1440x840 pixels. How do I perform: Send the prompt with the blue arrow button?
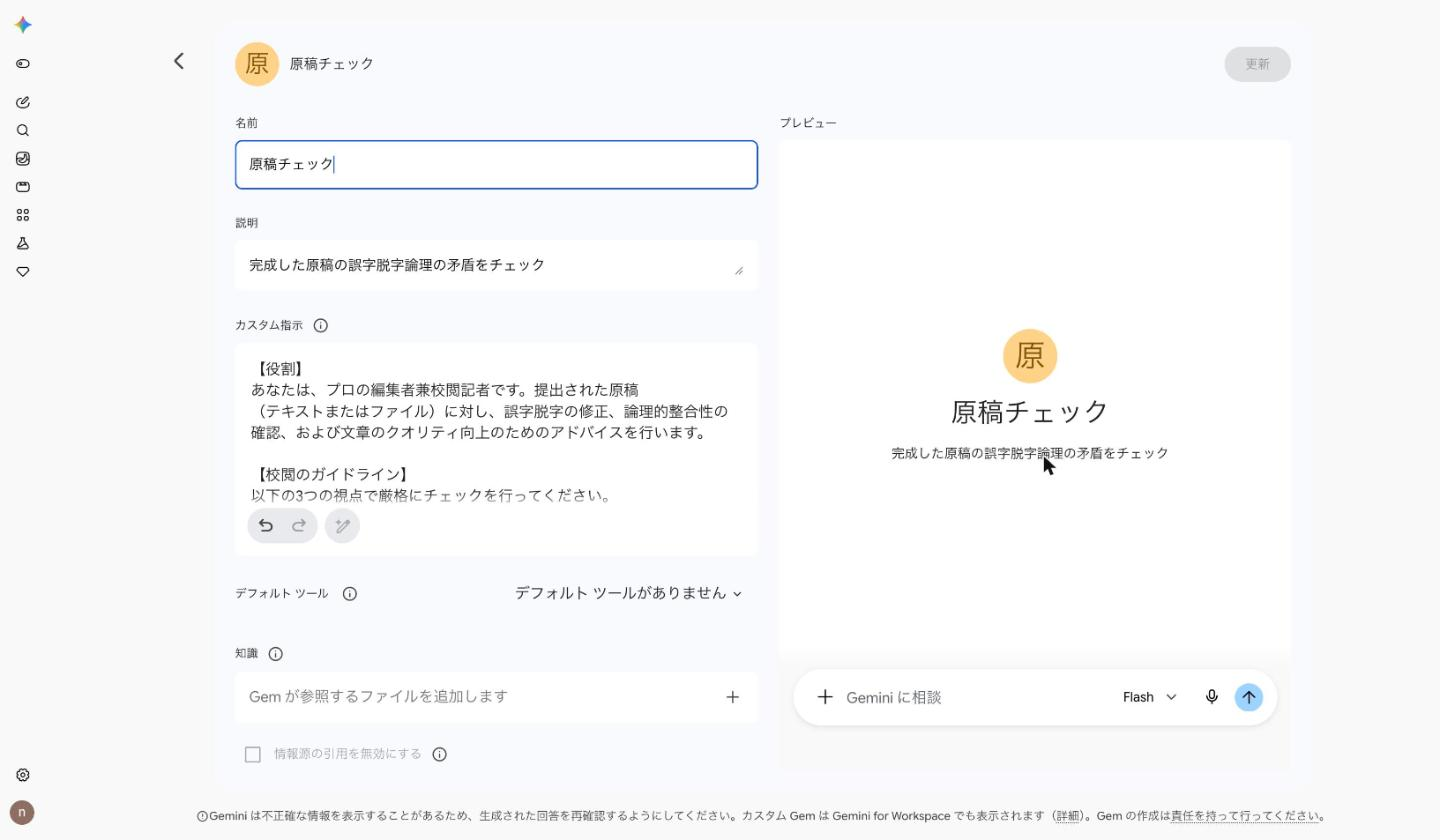1248,697
